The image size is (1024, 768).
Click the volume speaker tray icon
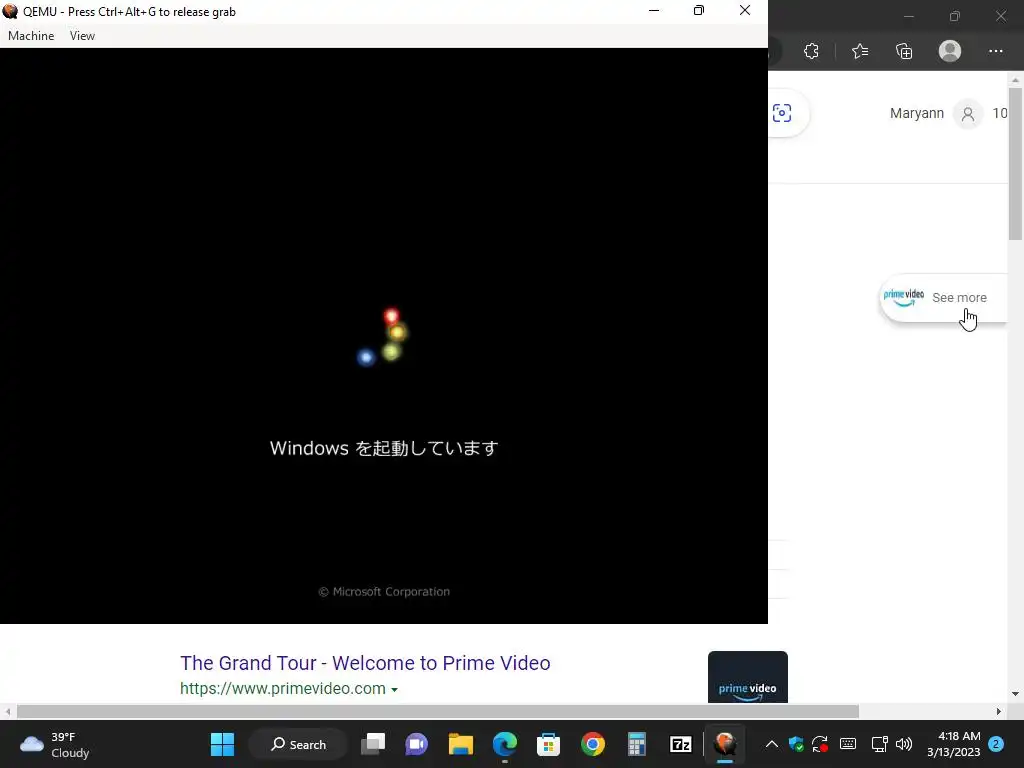[x=904, y=744]
